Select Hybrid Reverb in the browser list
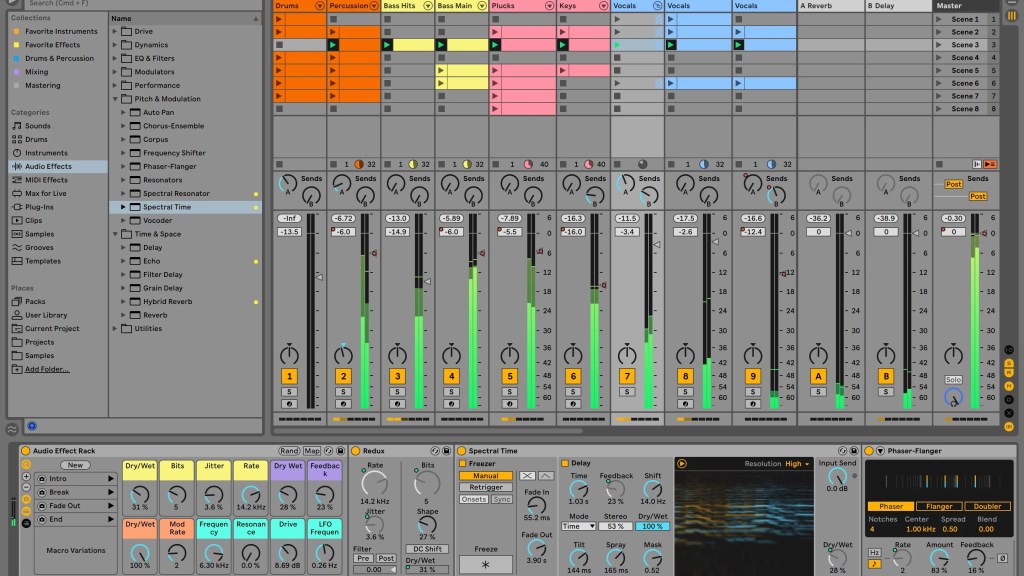Screen dimensions: 1024x576 pyautogui.click(x=167, y=301)
